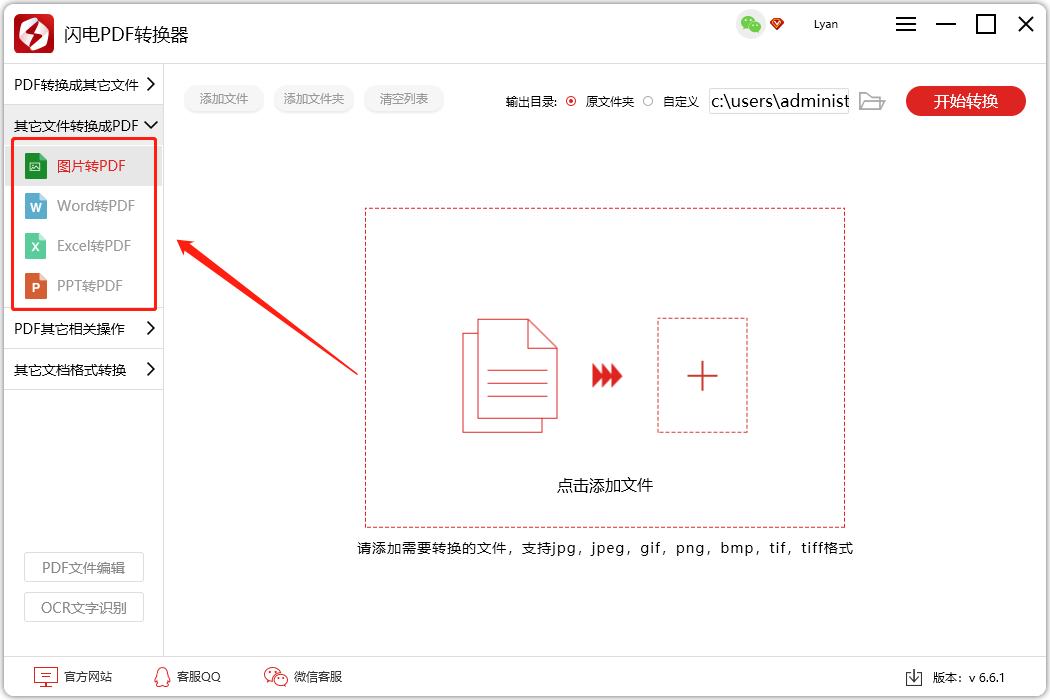
Task: Click the 客服QQ penguin icon
Action: pyautogui.click(x=162, y=677)
